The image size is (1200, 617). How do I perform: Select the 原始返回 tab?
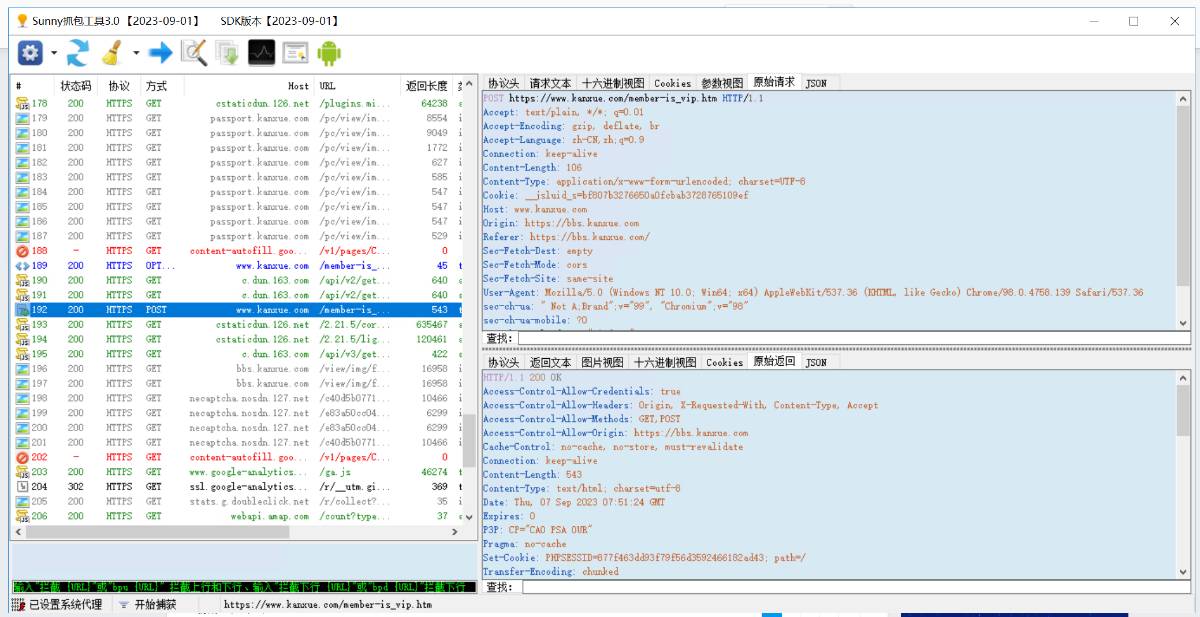(x=775, y=361)
